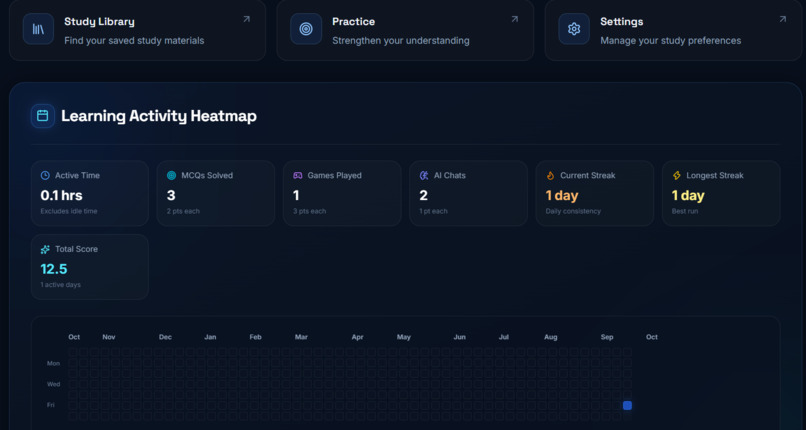Click the 'AI Chats' label
This screenshot has width=806, height=430.
[x=450, y=175]
